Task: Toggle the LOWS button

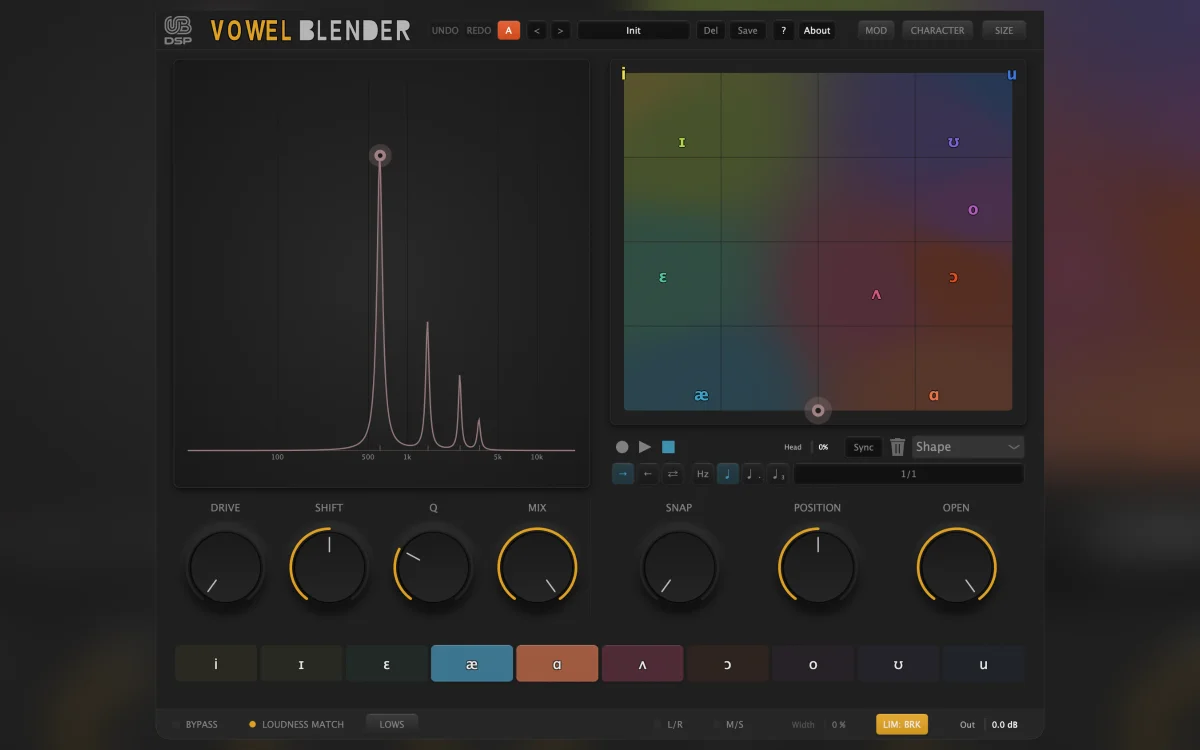Action: (392, 724)
